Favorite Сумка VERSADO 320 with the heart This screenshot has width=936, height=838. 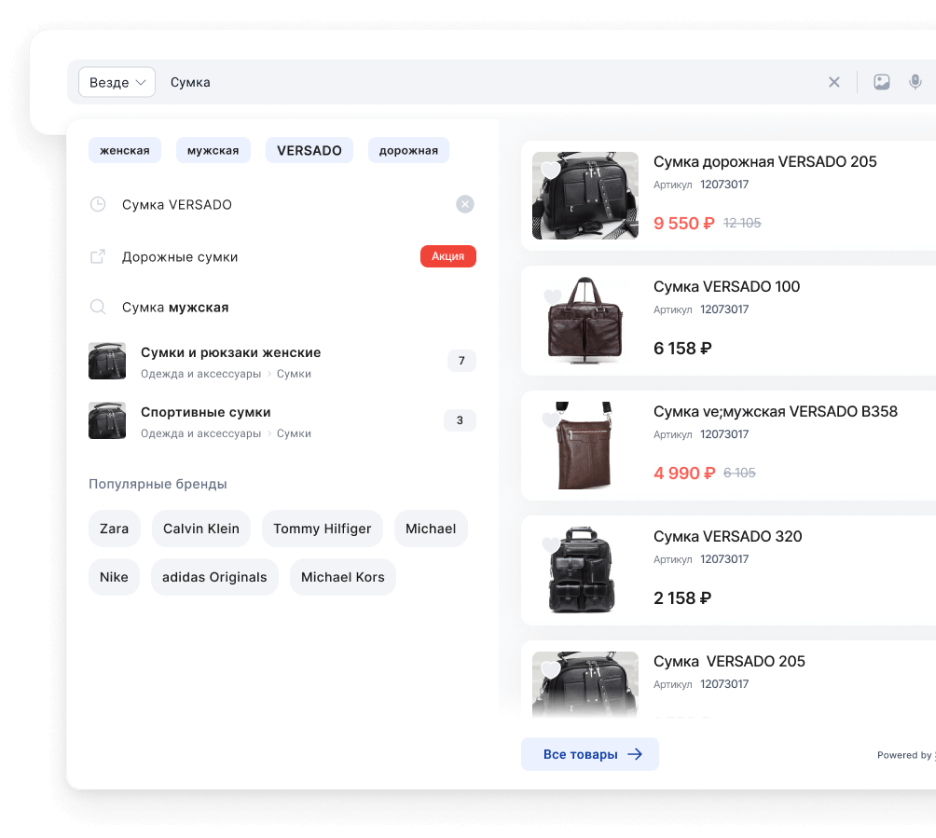[550, 544]
